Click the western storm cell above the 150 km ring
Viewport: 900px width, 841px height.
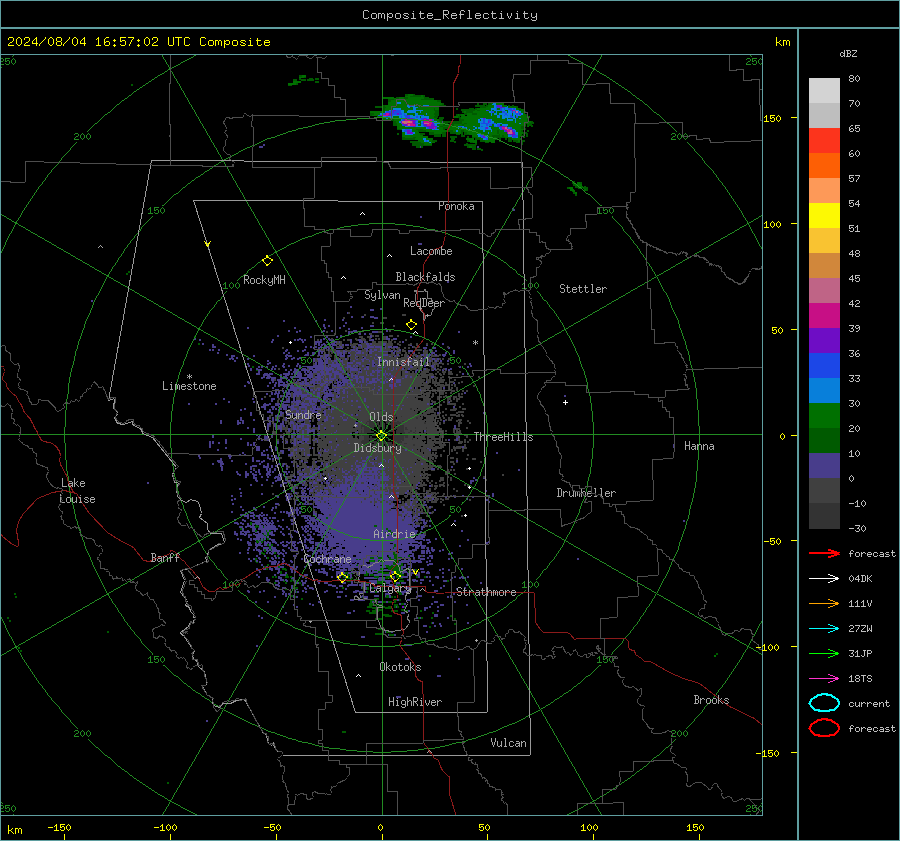(410, 119)
